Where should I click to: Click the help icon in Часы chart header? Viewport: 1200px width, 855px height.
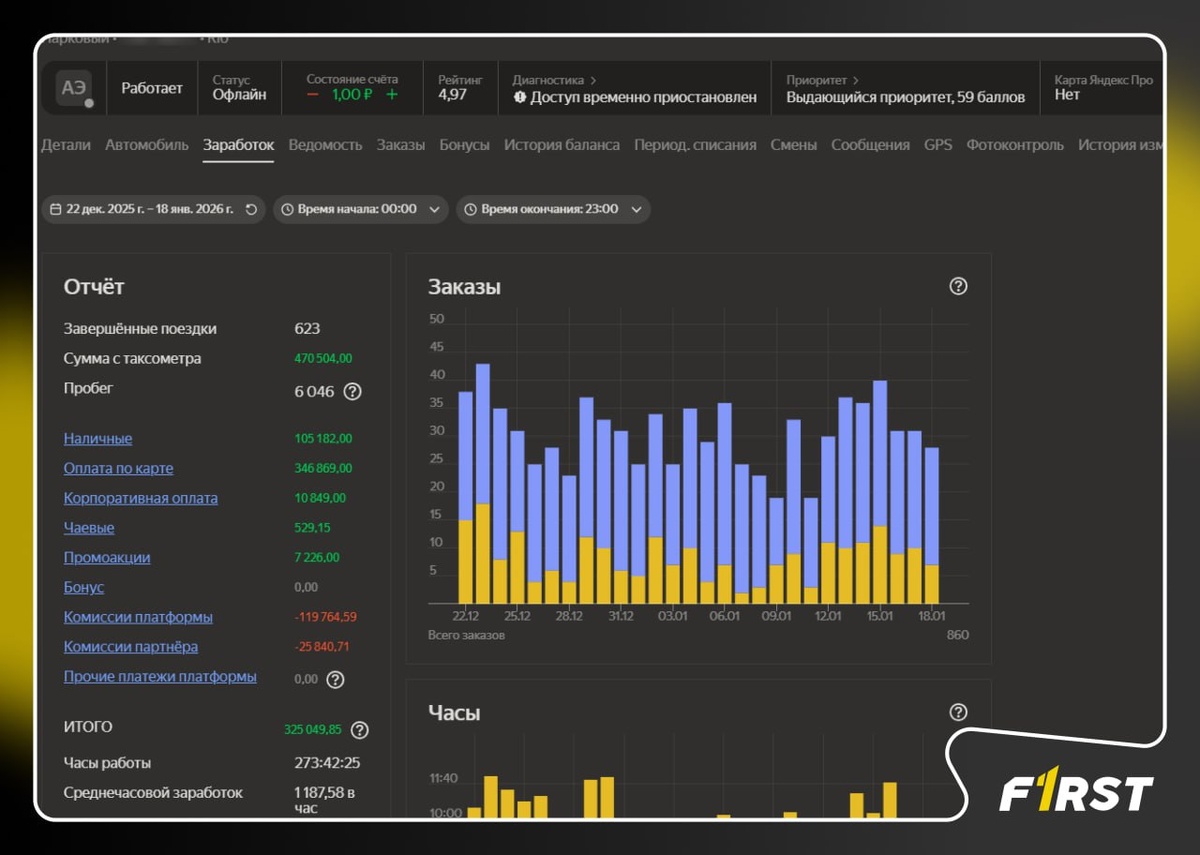coord(958,712)
